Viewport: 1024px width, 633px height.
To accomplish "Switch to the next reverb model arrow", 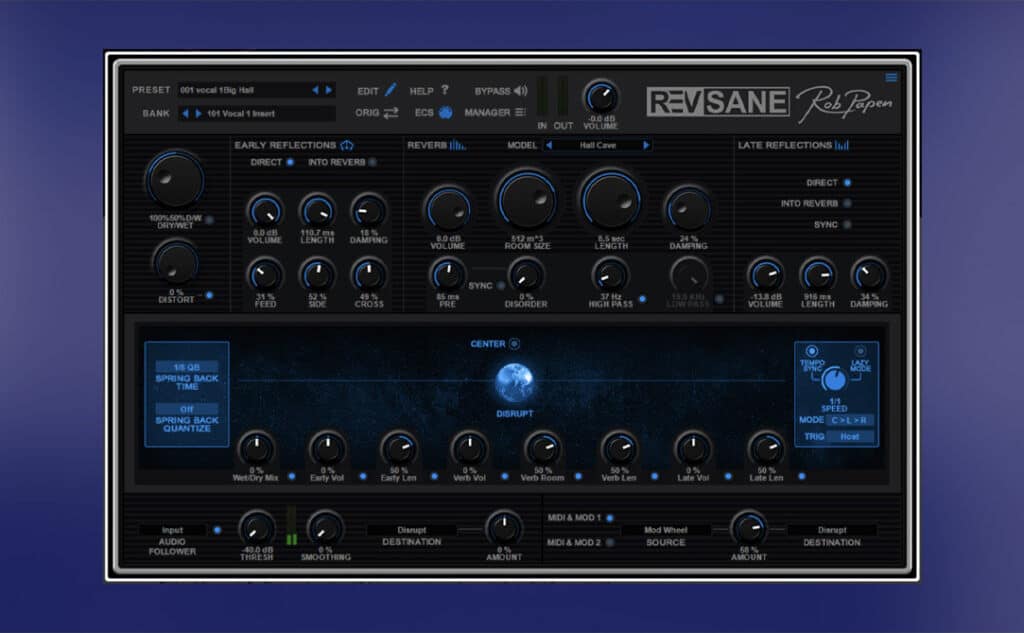I will coord(647,145).
